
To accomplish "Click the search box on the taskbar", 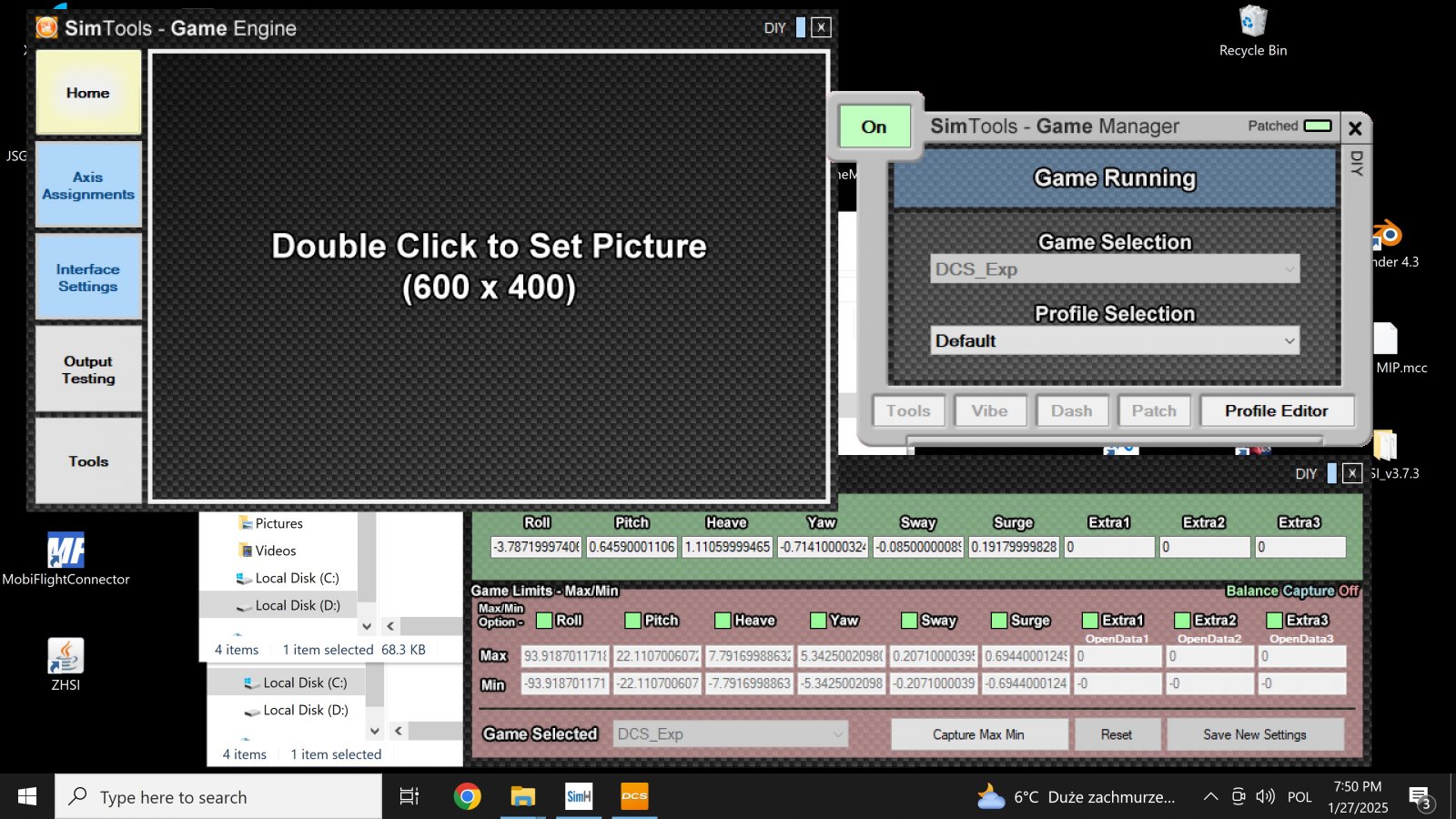I will (x=218, y=797).
